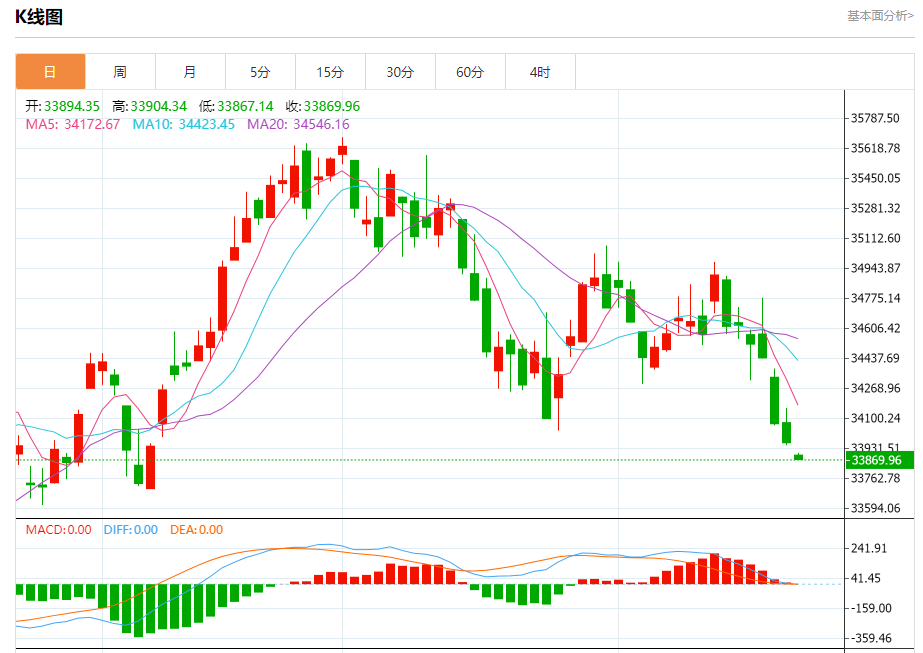
Task: Open the 4时 interval tab
Action: [x=540, y=72]
